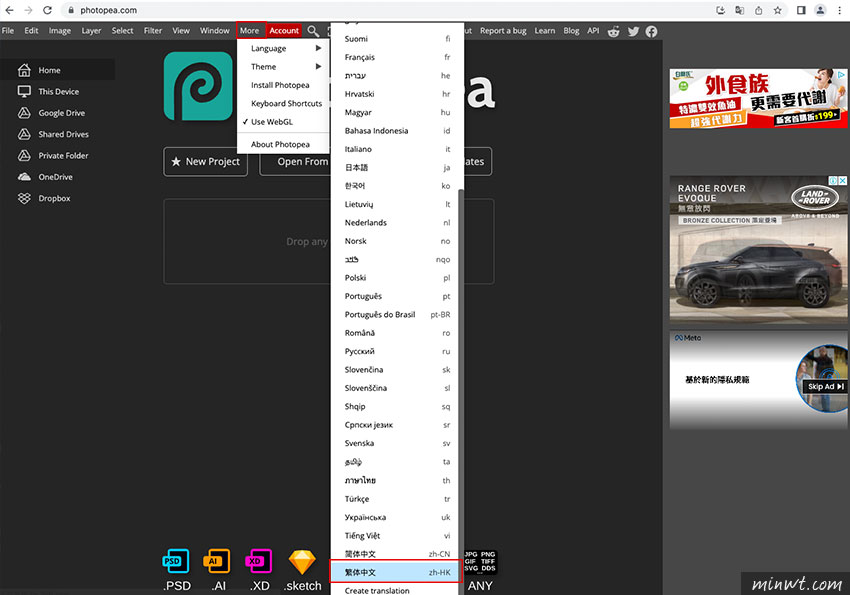850x595 pixels.
Task: Open the API link
Action: click(594, 31)
